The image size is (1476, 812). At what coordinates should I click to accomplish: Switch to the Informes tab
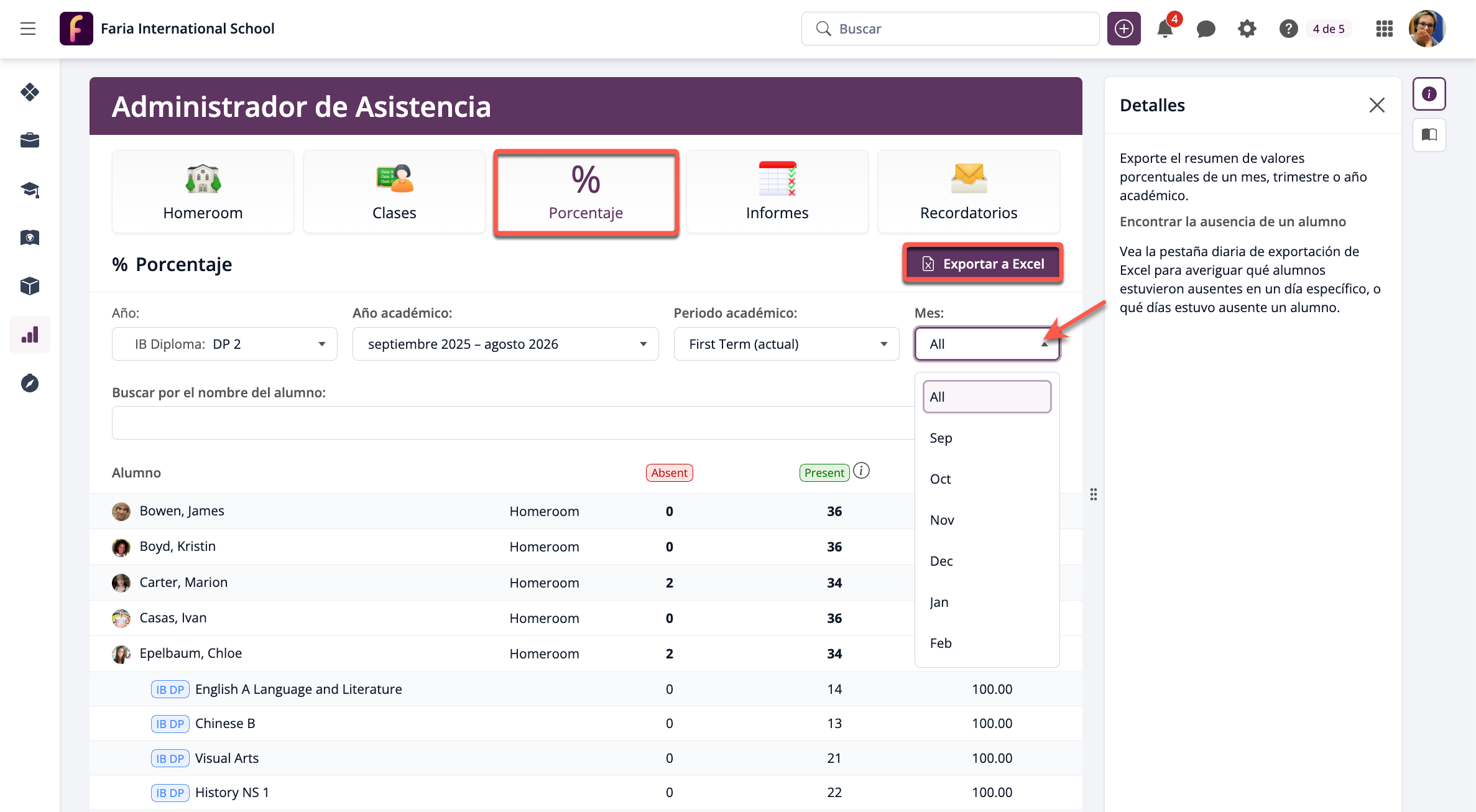(x=777, y=191)
